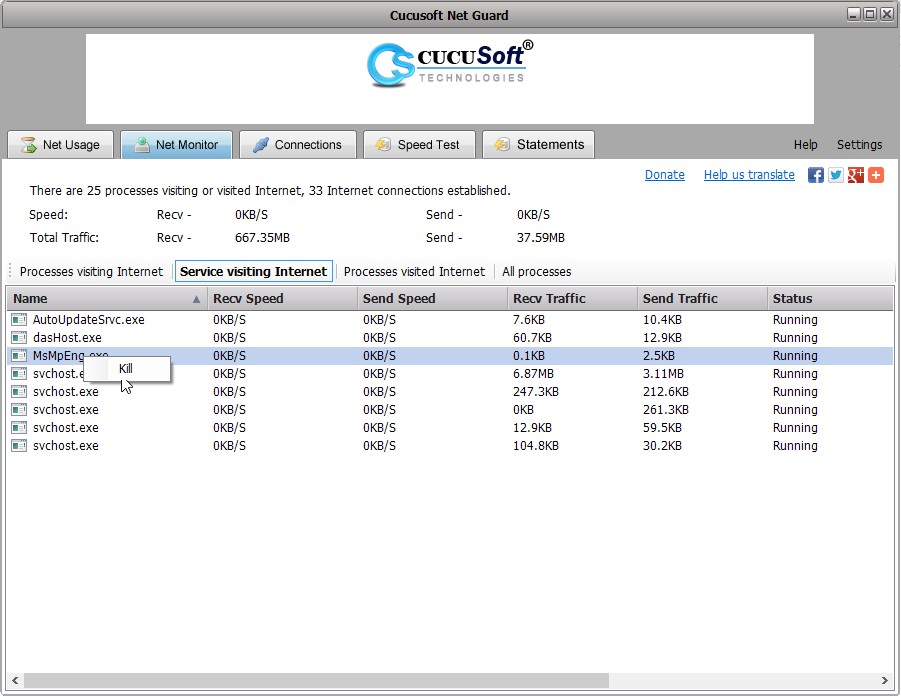The height and width of the screenshot is (696, 901).
Task: Click Help us translate
Action: pos(749,174)
